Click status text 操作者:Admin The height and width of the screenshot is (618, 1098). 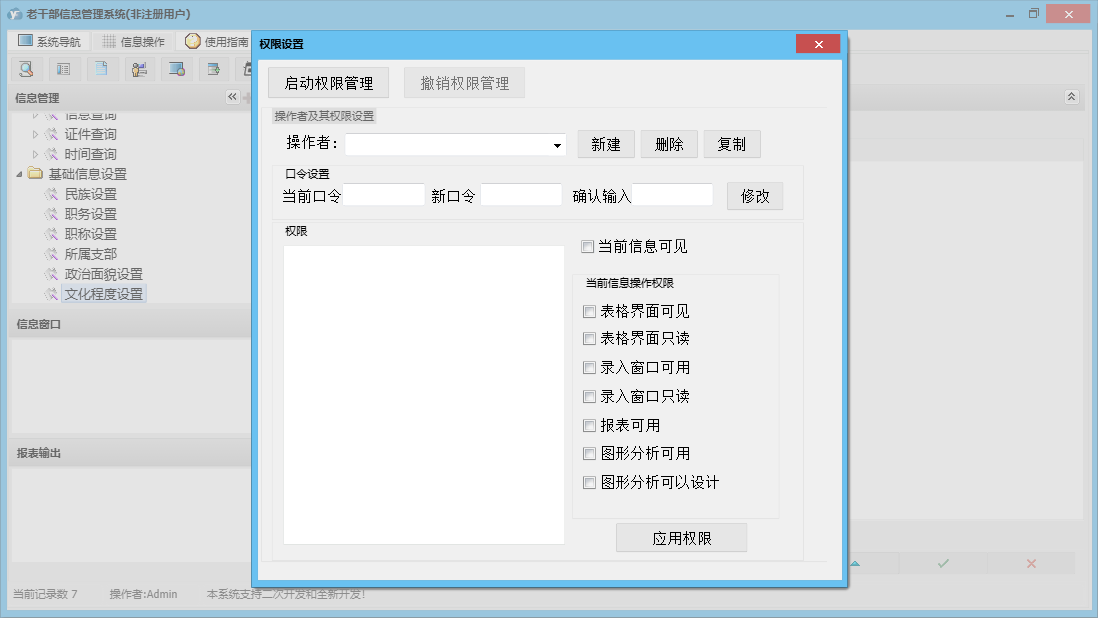144,594
